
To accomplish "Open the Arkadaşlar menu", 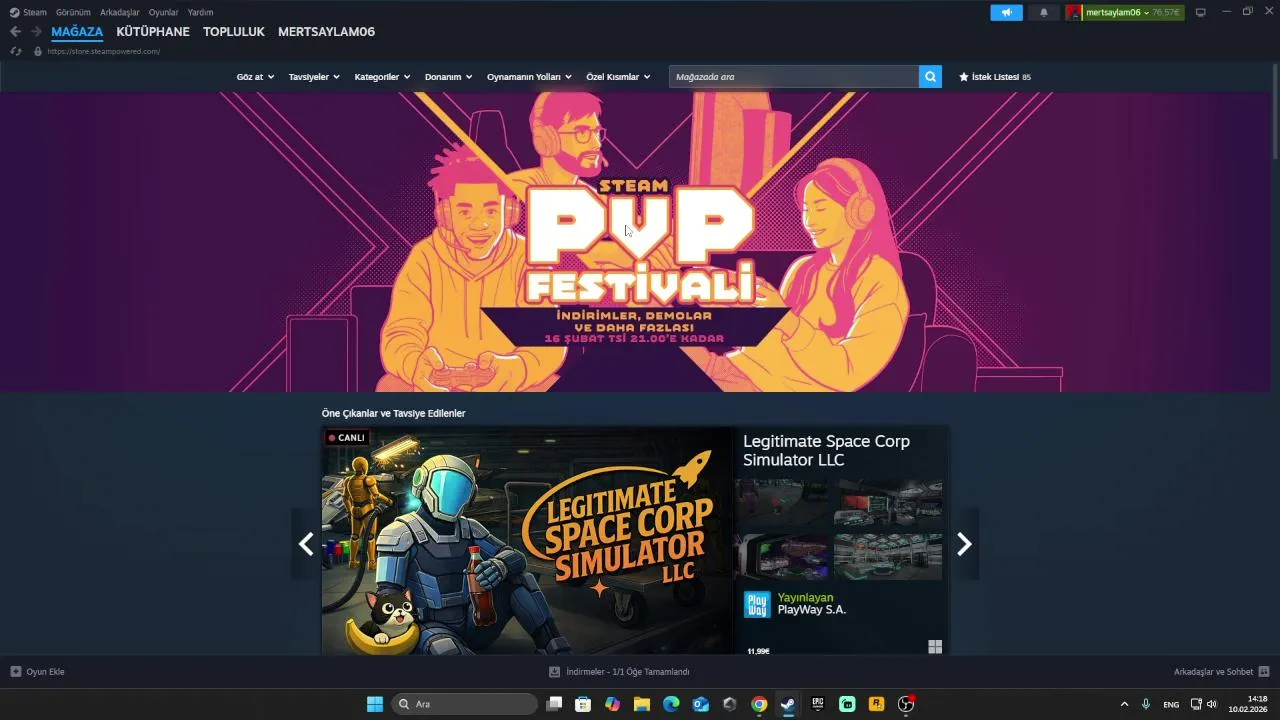I will click(x=120, y=12).
